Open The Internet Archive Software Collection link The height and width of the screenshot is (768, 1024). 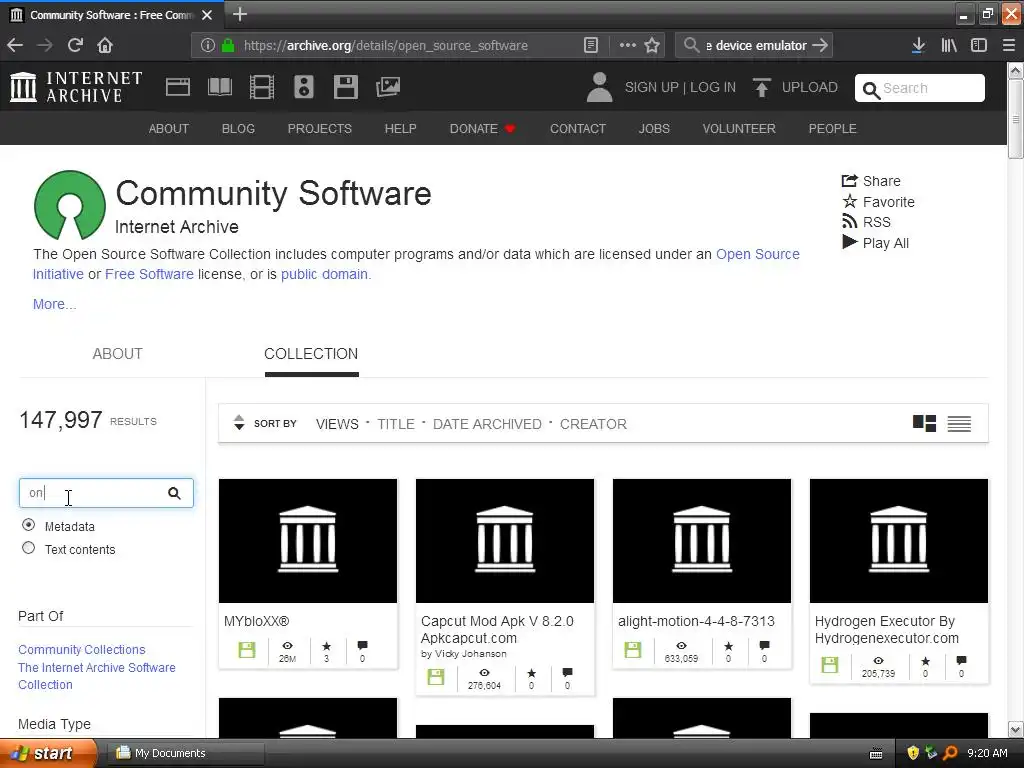tap(97, 676)
